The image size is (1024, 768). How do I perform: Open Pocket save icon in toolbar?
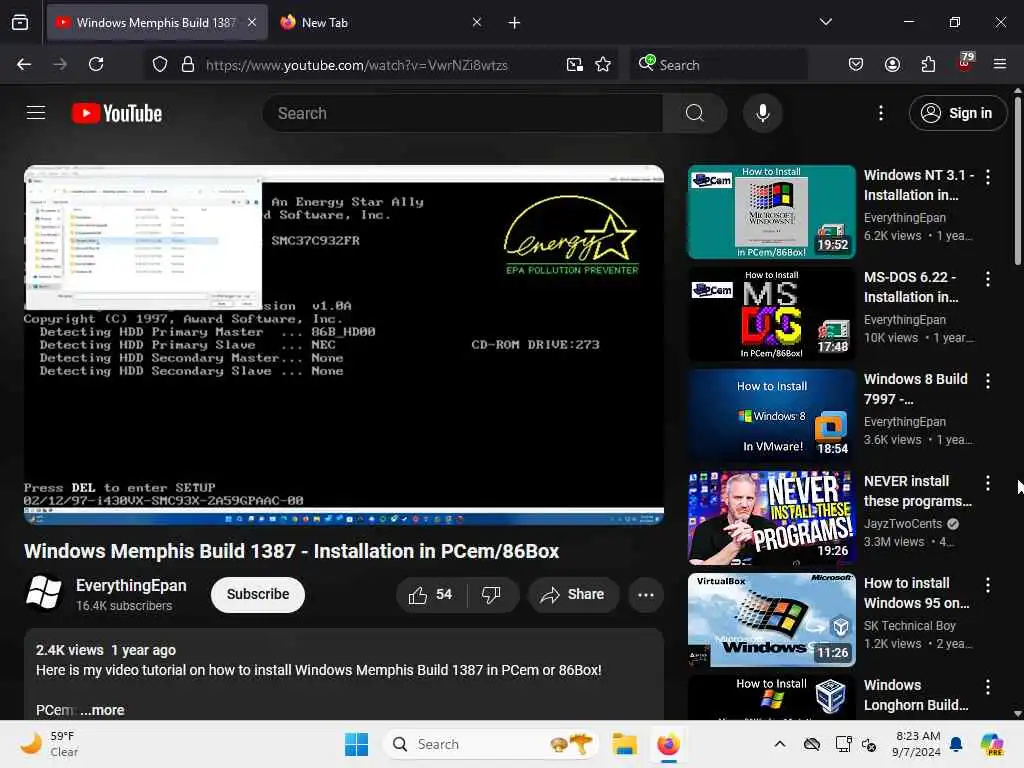pyautogui.click(x=856, y=64)
